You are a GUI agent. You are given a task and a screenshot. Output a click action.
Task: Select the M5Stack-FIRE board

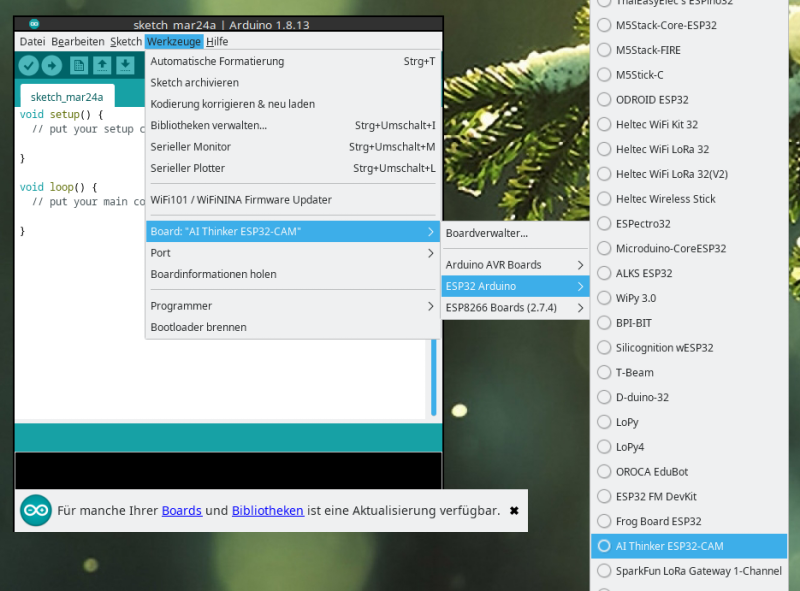[x=689, y=50]
